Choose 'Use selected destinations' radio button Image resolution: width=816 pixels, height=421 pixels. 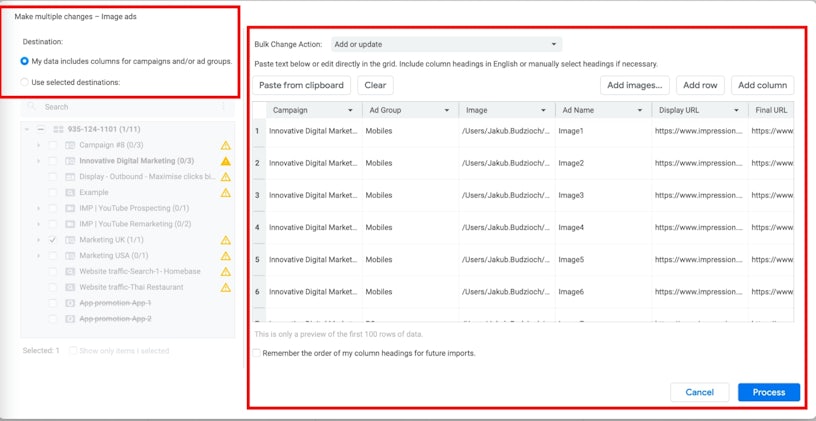25,82
